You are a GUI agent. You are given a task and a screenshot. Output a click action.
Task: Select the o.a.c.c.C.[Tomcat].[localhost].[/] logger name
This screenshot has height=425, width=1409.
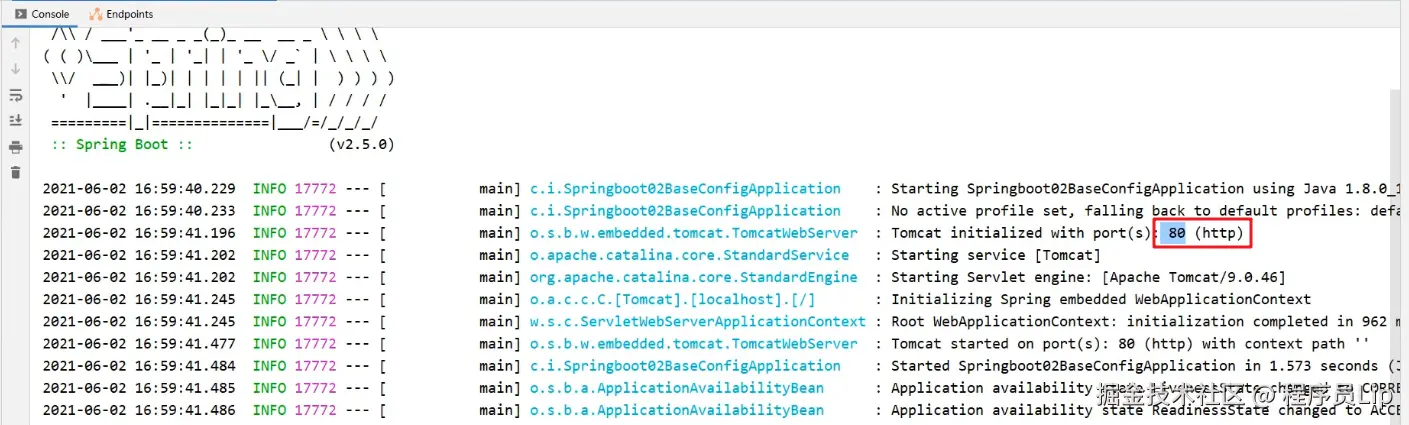tap(672, 299)
